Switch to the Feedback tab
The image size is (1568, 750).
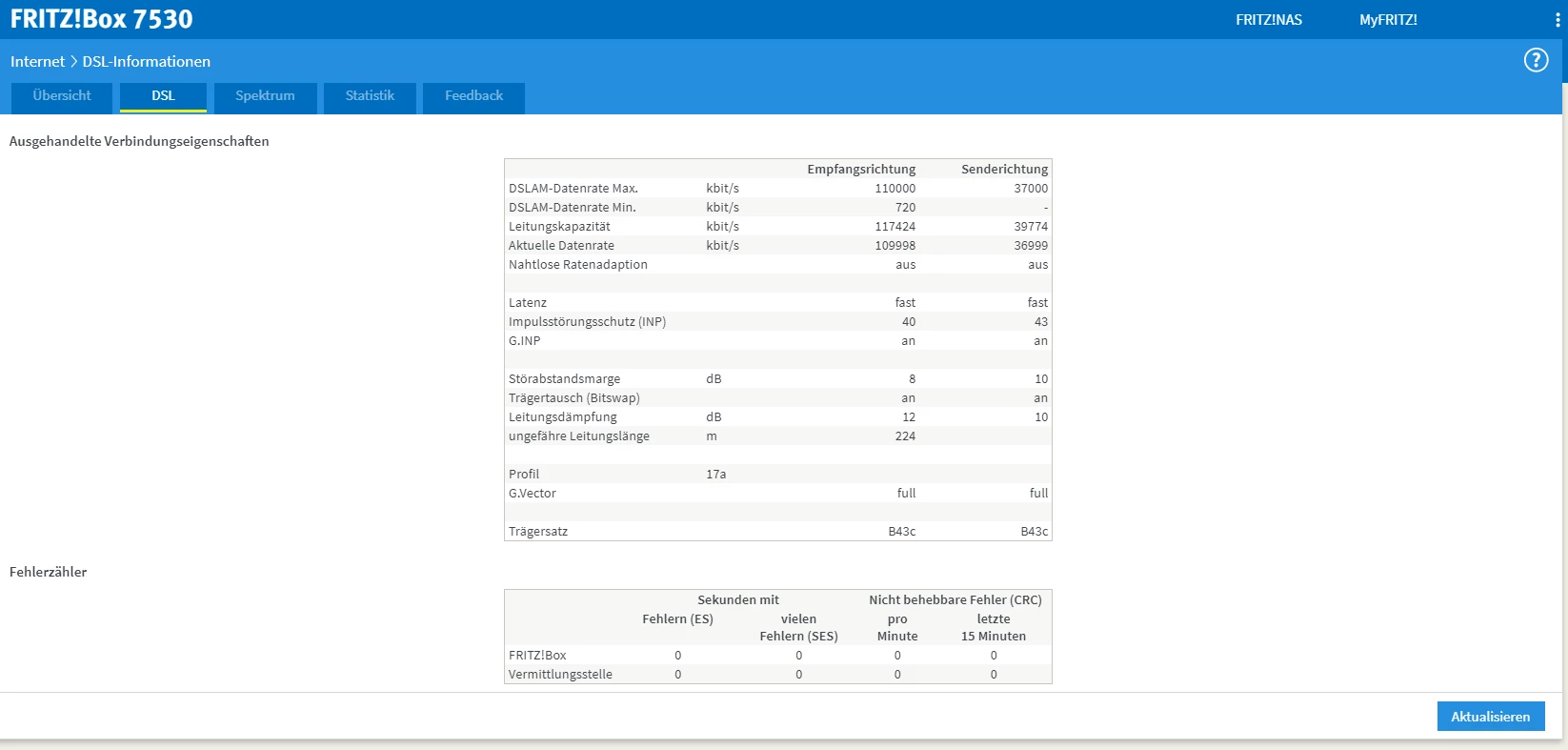coord(473,96)
